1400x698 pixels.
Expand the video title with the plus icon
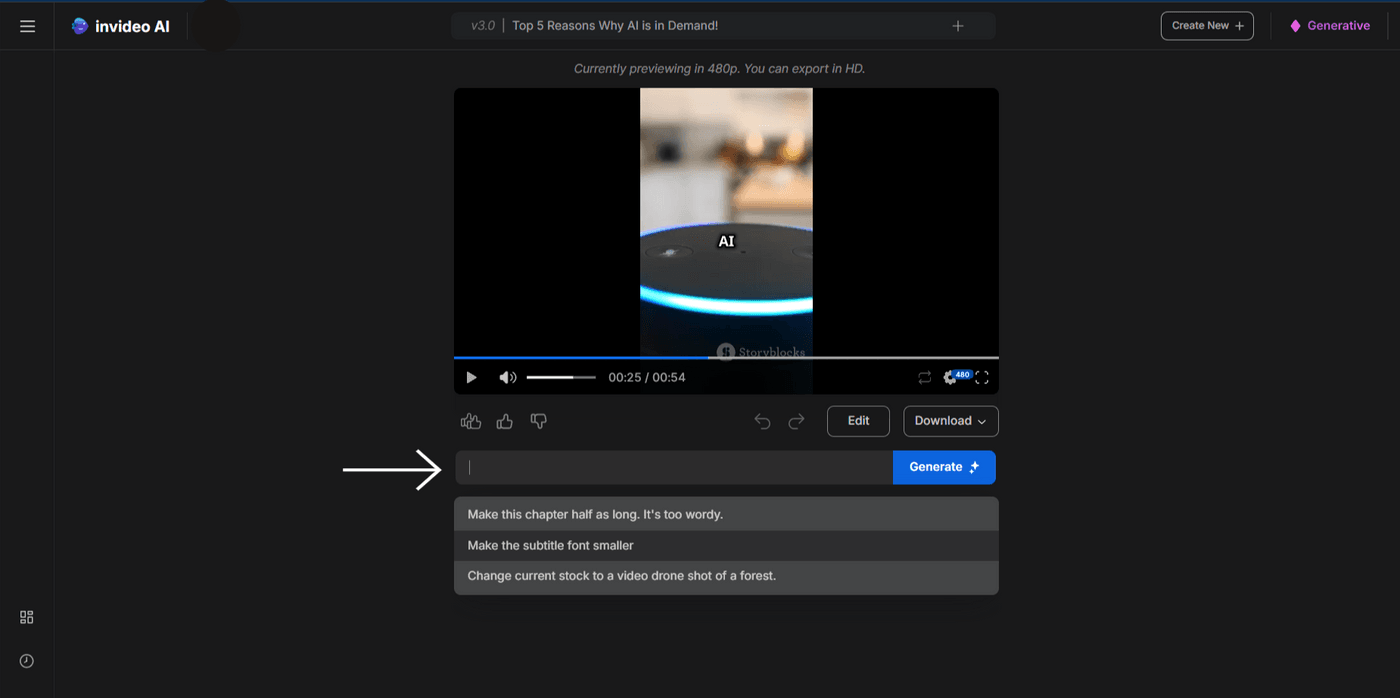[x=957, y=25]
